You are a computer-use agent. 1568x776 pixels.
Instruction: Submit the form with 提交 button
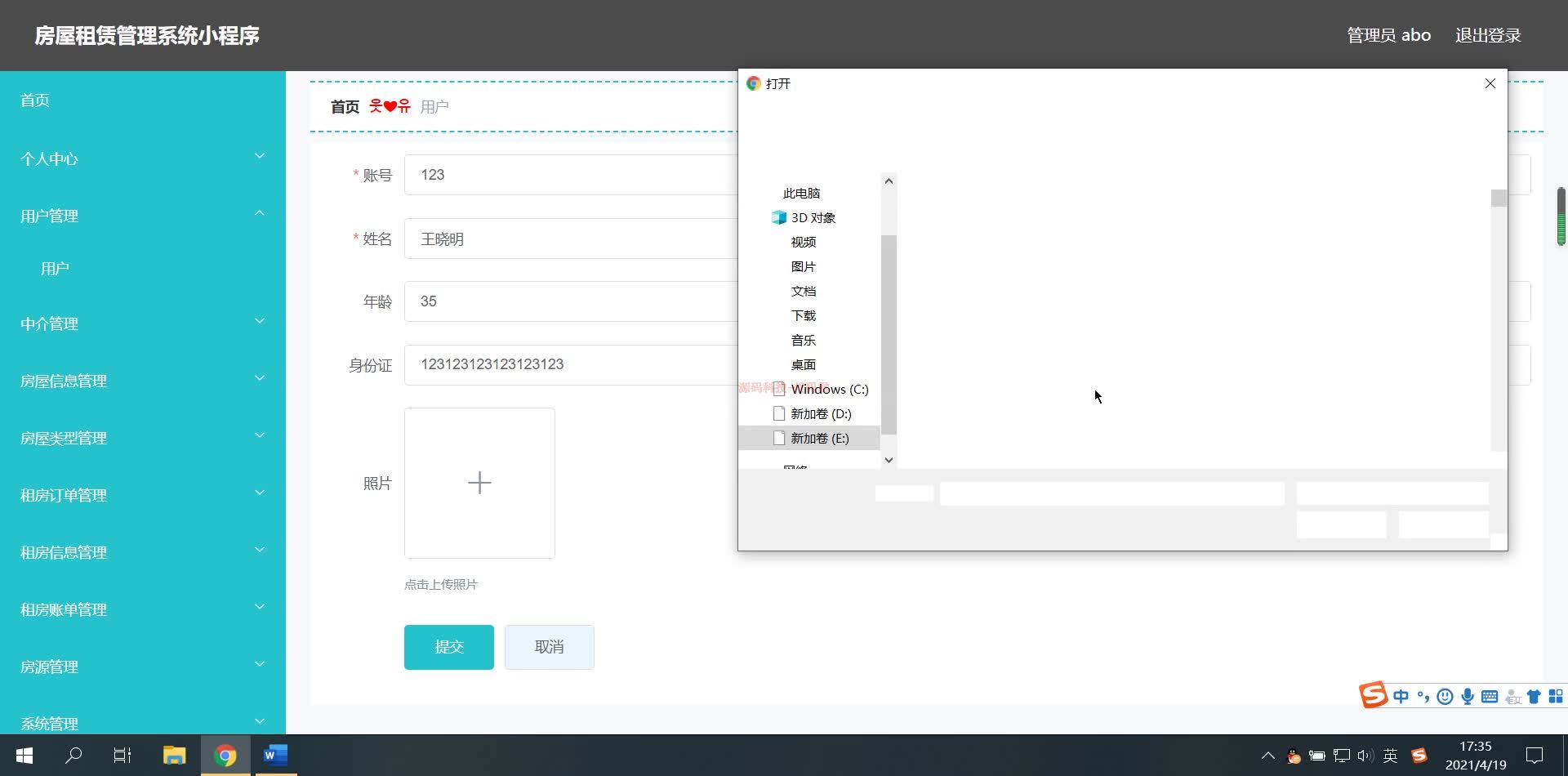449,647
